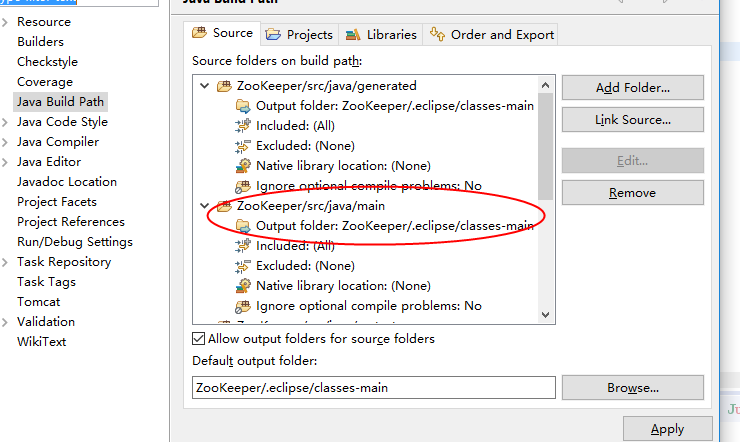Select 'Included: (All)' under src/java/generated

[295, 126]
